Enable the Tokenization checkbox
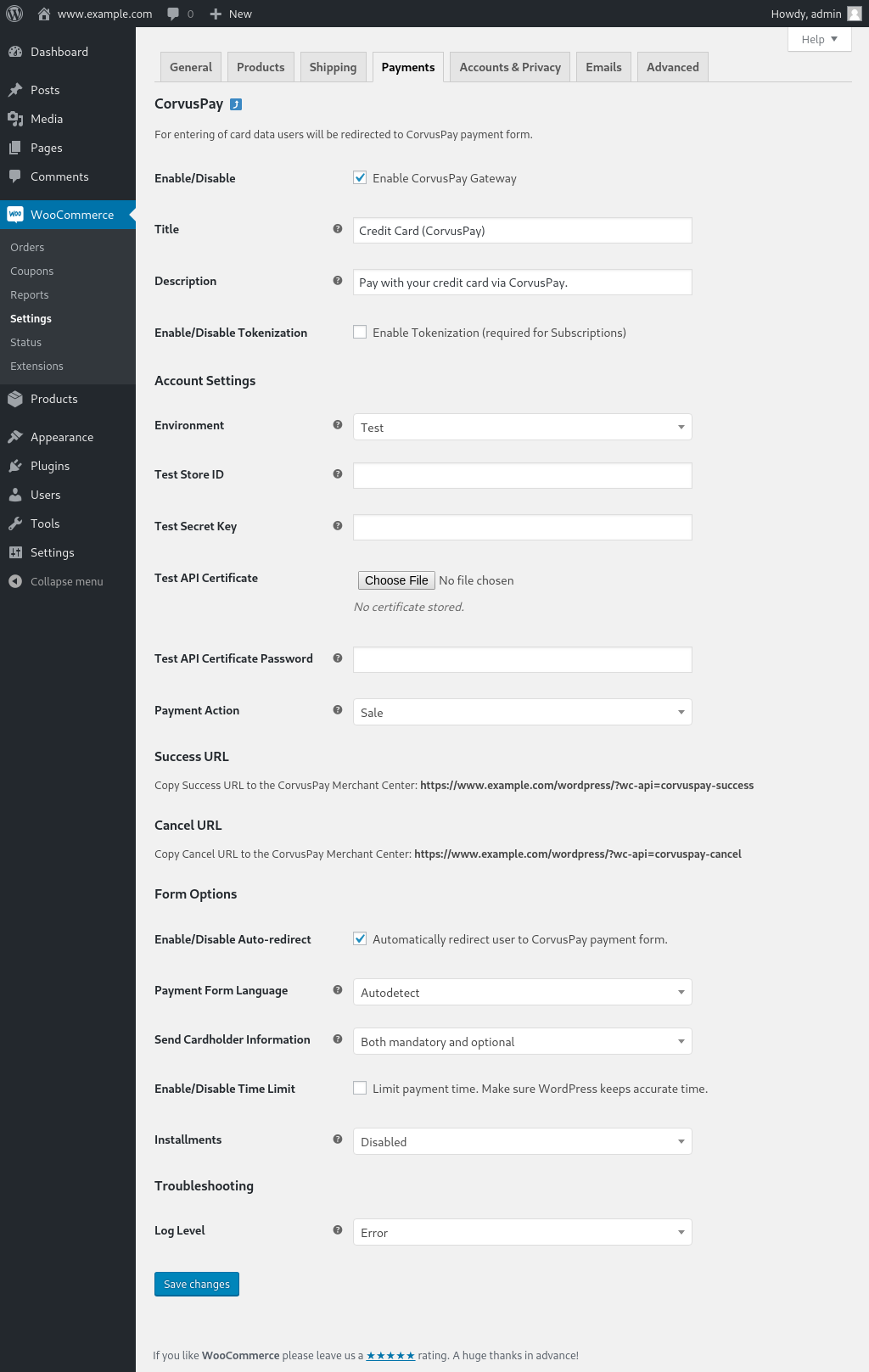Viewport: 869px width, 1372px height. point(361,333)
